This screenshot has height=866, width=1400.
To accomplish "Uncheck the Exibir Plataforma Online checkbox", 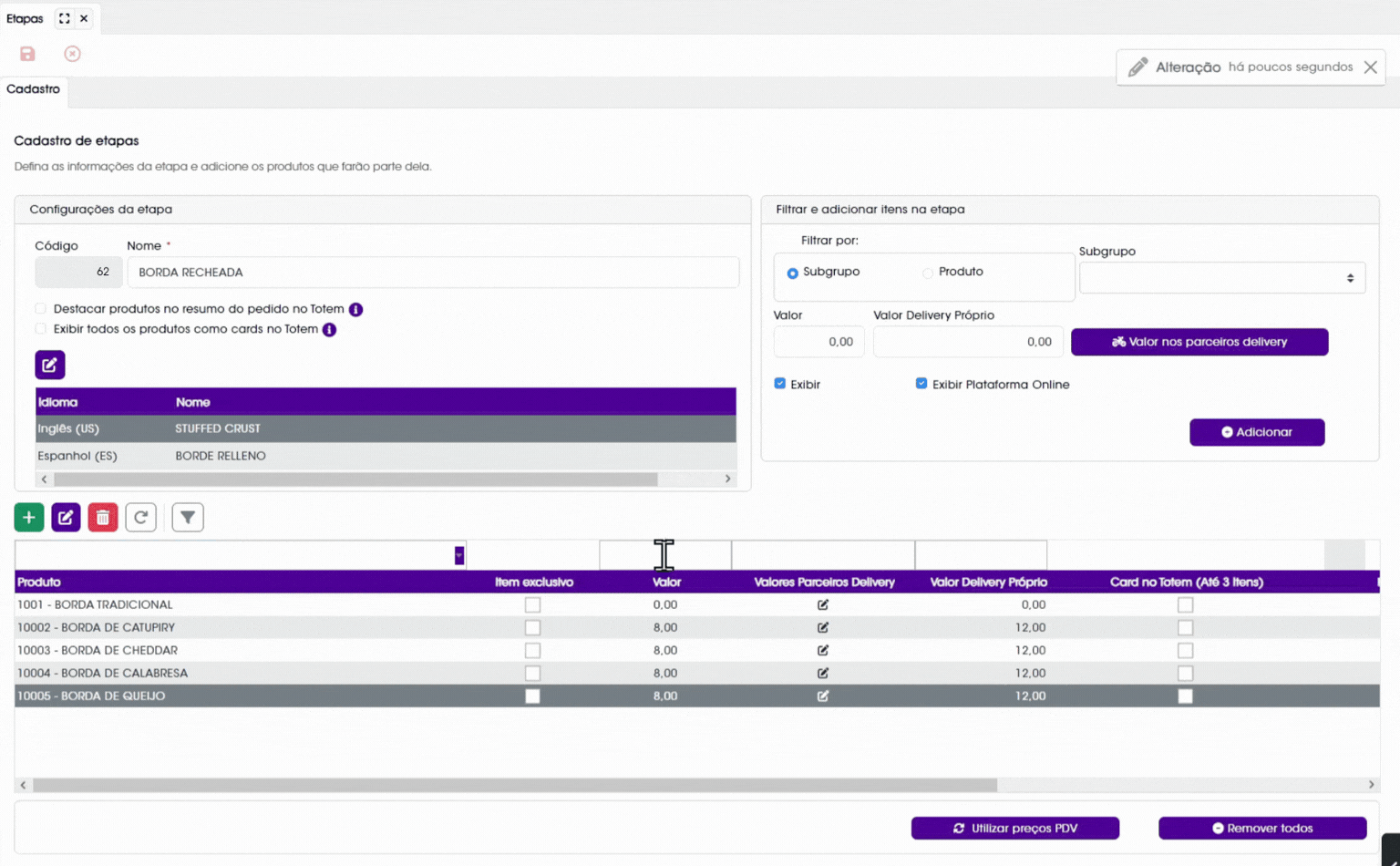I will [x=921, y=384].
